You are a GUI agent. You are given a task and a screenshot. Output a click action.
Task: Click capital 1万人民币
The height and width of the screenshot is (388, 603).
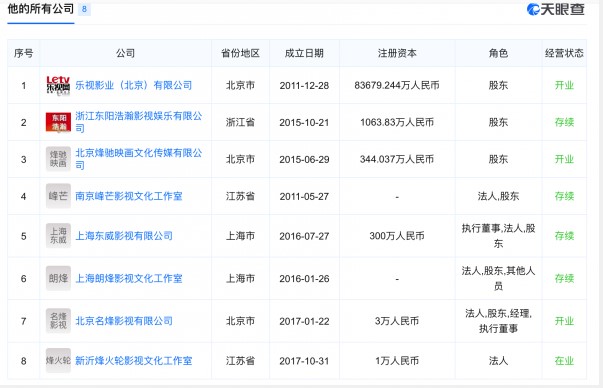[x=397, y=361]
